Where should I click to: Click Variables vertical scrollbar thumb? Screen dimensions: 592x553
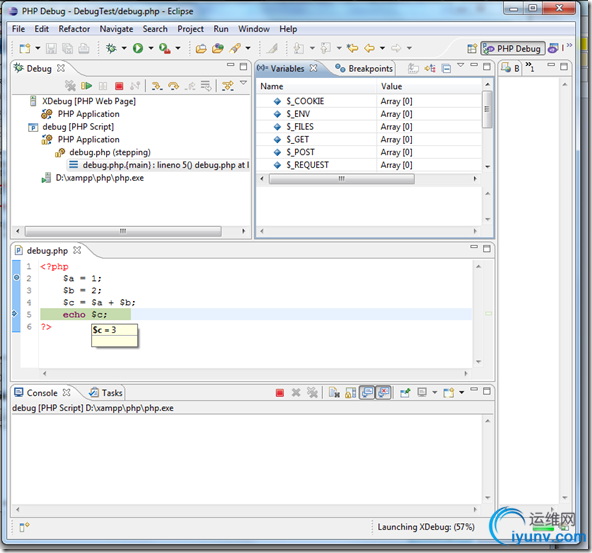487,109
